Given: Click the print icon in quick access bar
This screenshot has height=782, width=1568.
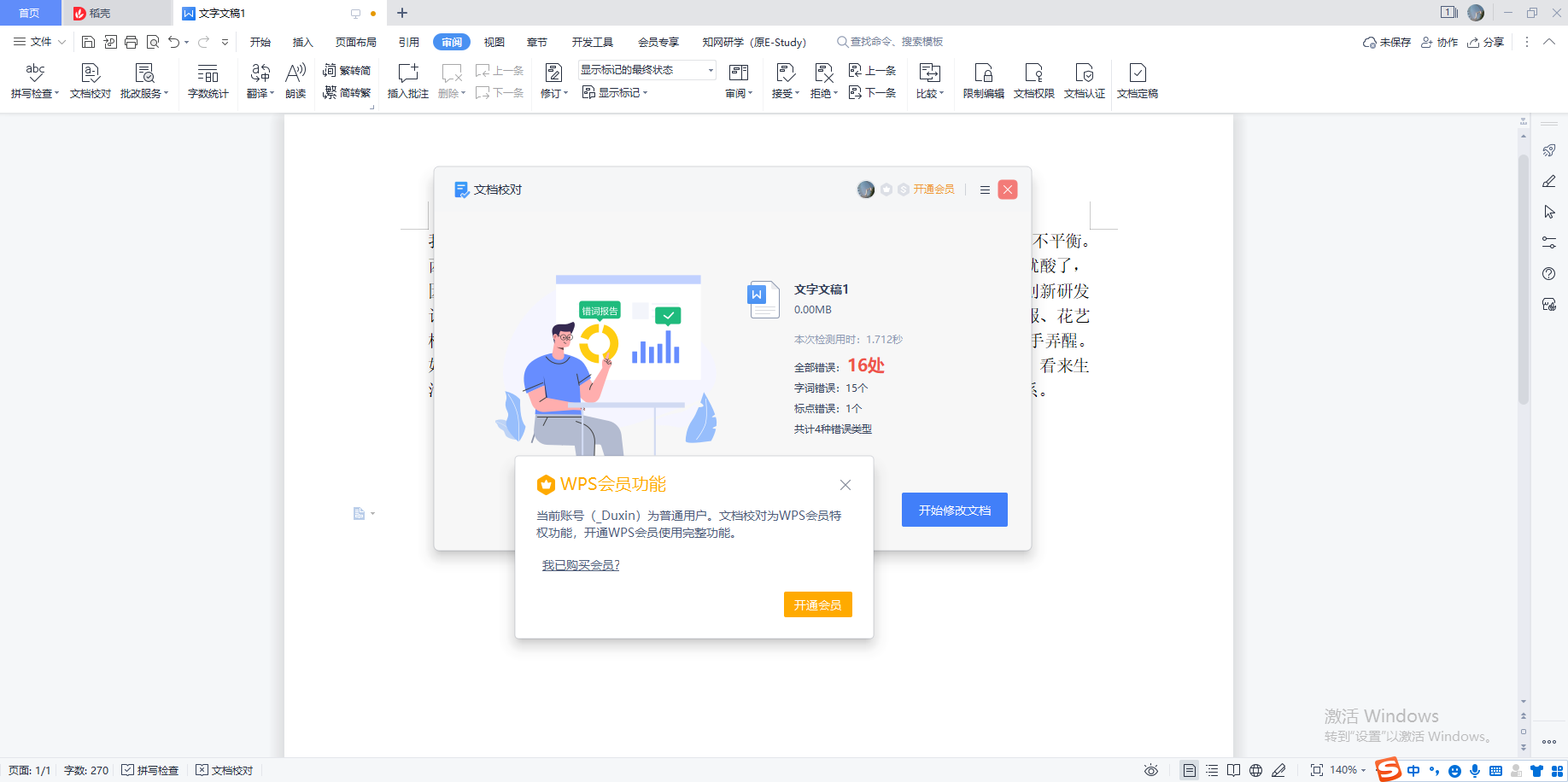Looking at the screenshot, I should click(x=131, y=42).
